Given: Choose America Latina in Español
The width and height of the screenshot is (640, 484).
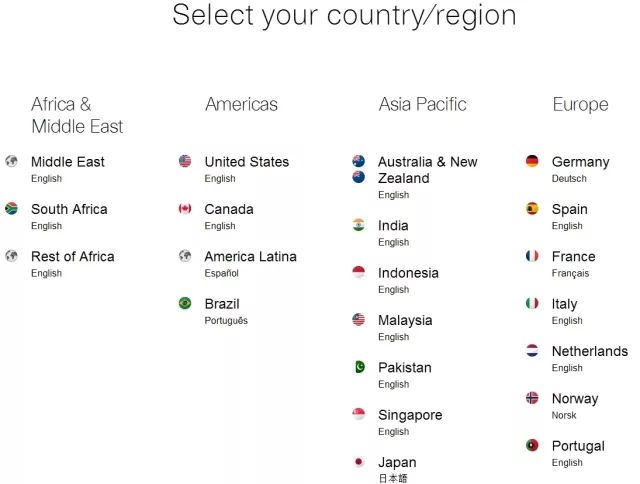Looking at the screenshot, I should coord(250,256).
